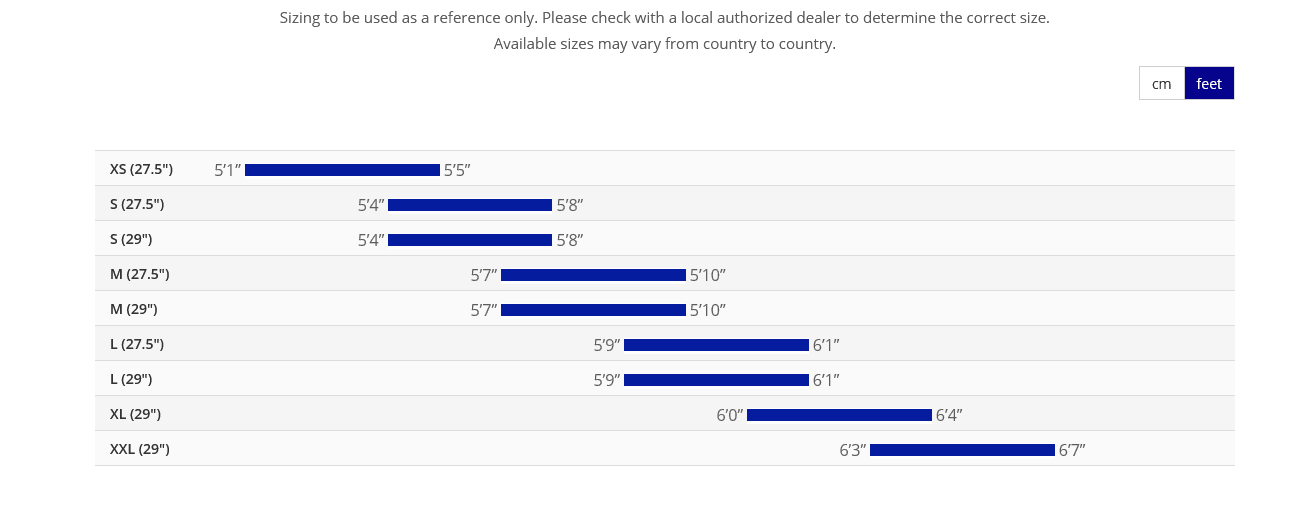Click the XXL (29") height range bar
This screenshot has height=514, width=1305.
tap(962, 450)
